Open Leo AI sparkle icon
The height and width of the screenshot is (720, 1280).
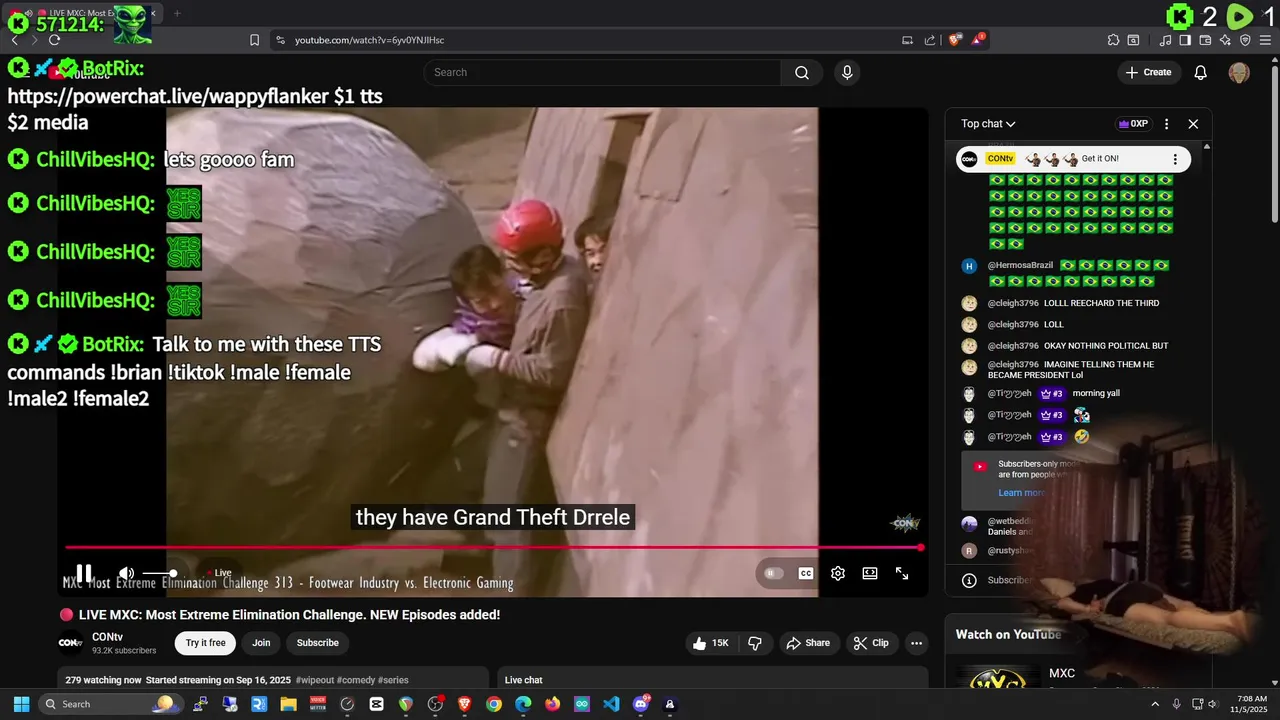click(1226, 40)
